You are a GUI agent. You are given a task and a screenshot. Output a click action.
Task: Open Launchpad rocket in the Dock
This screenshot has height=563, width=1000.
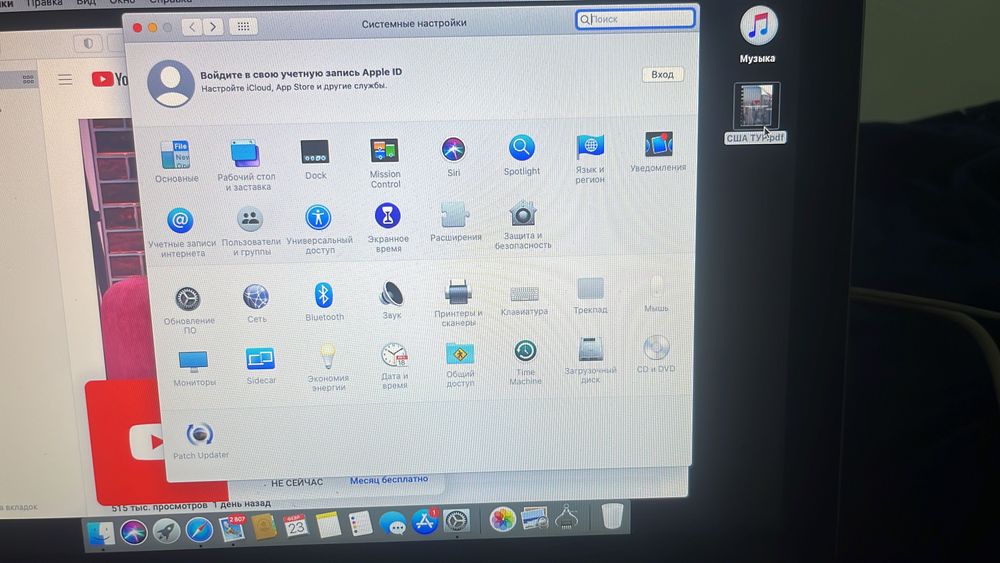pos(166,531)
